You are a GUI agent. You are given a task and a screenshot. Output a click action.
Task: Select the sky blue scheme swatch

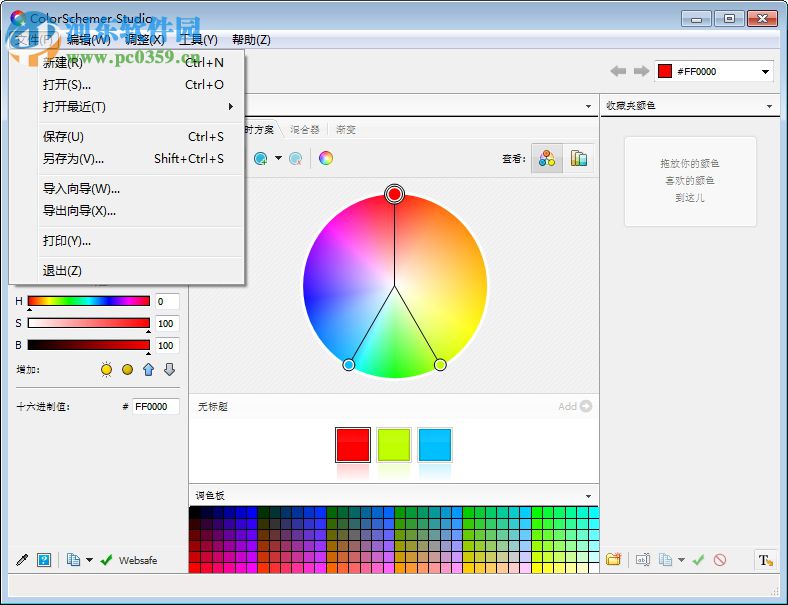click(x=435, y=445)
